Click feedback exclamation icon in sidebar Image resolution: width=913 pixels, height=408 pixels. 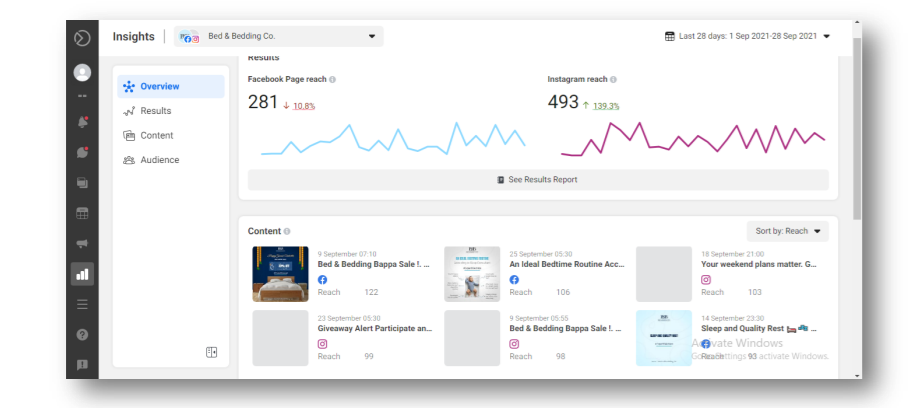pyautogui.click(x=82, y=365)
